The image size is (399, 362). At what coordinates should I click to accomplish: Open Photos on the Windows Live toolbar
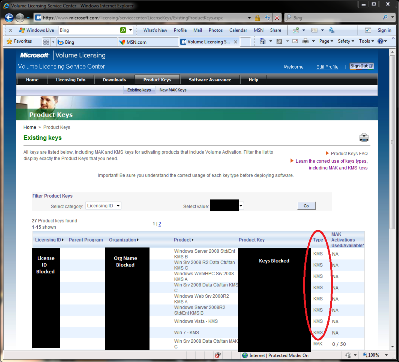click(x=215, y=30)
